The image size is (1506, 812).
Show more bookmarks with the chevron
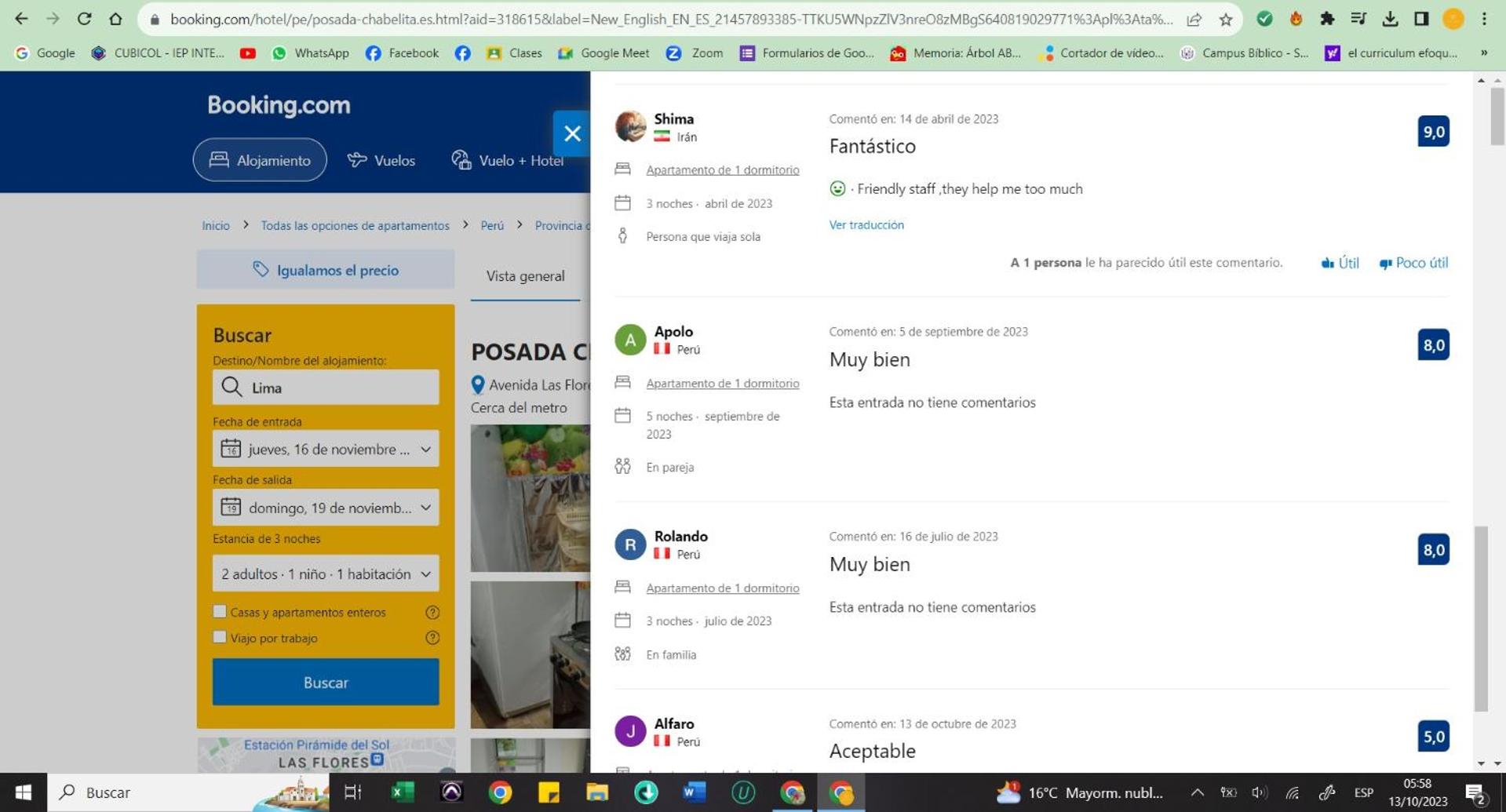click(x=1484, y=53)
